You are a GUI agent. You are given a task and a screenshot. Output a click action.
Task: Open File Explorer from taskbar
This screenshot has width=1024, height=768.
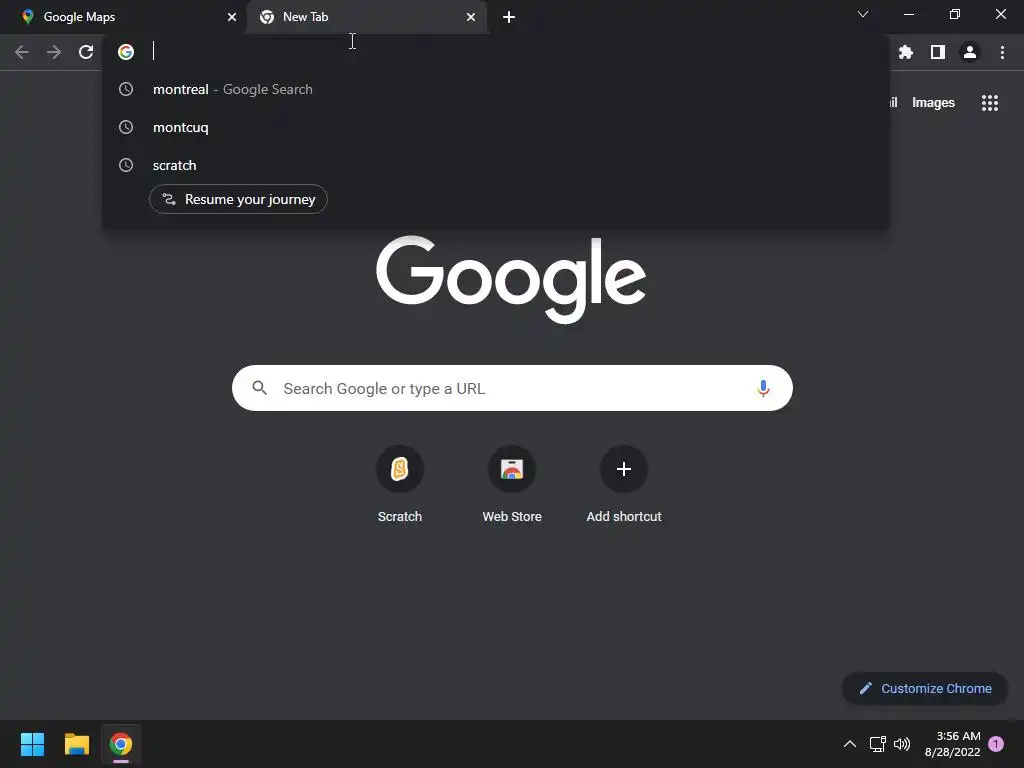[x=76, y=744]
